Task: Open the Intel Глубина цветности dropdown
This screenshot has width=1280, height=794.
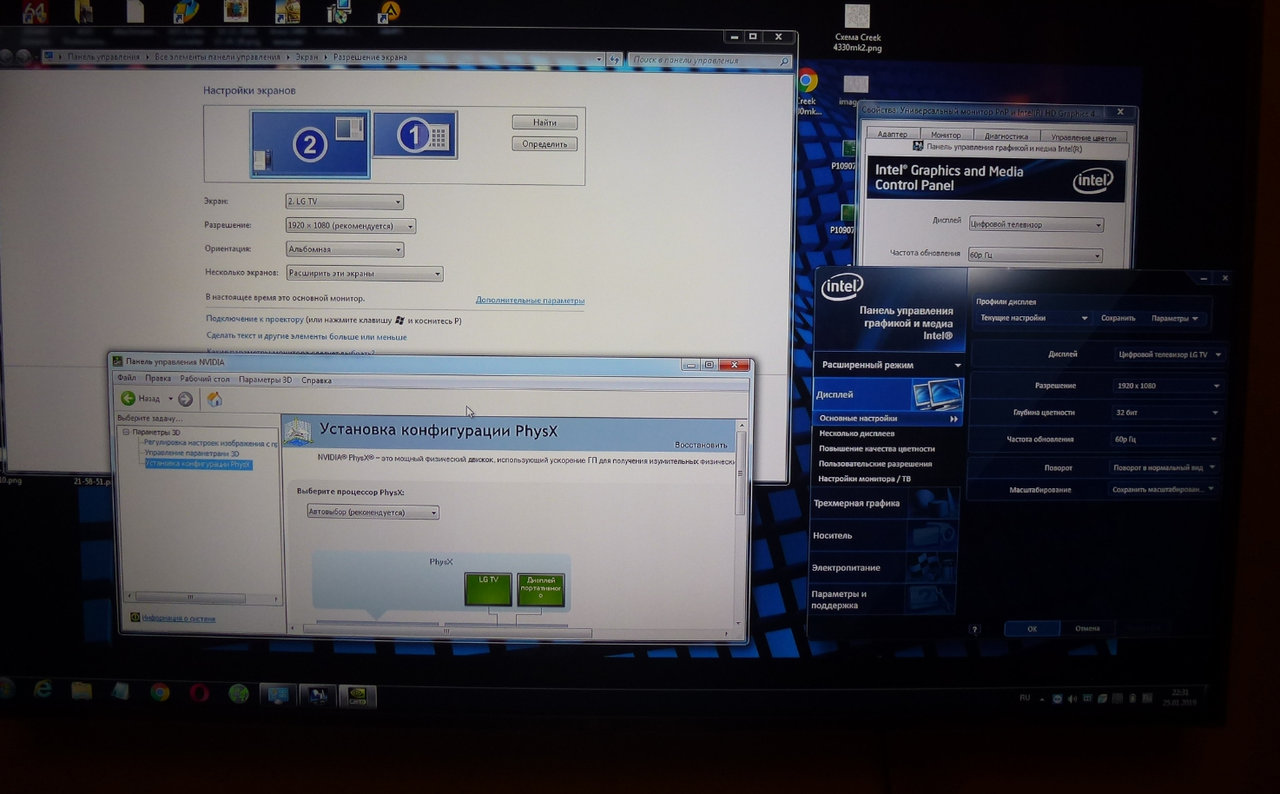Action: click(1168, 412)
